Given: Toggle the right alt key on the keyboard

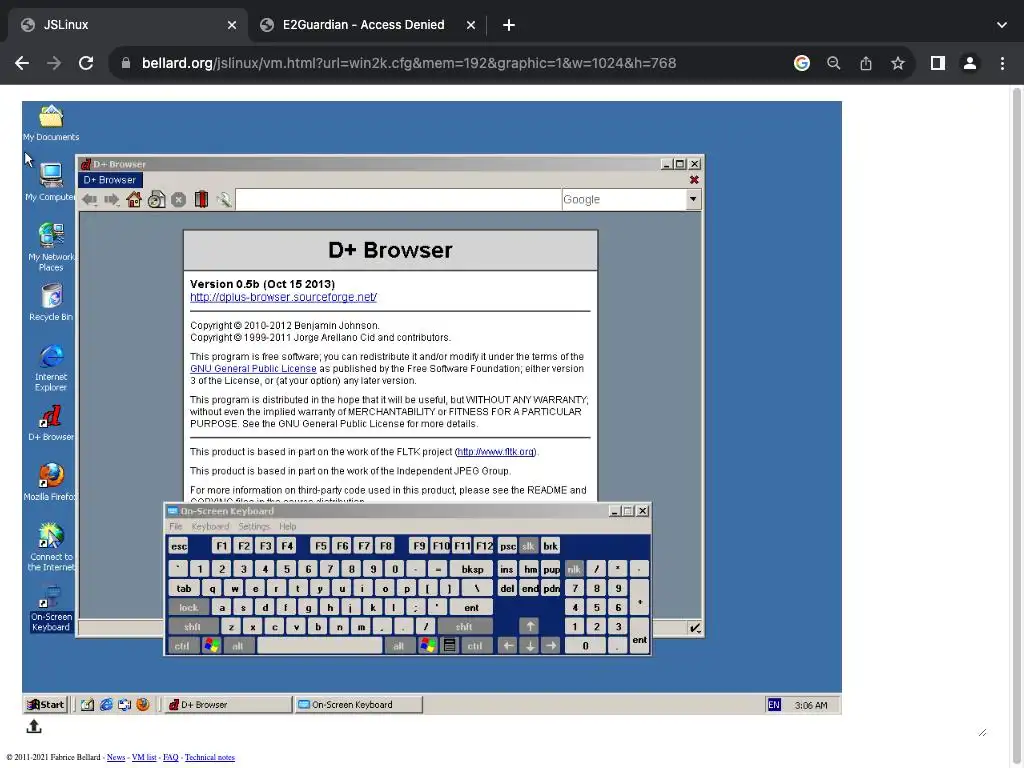Looking at the screenshot, I should (x=398, y=647).
